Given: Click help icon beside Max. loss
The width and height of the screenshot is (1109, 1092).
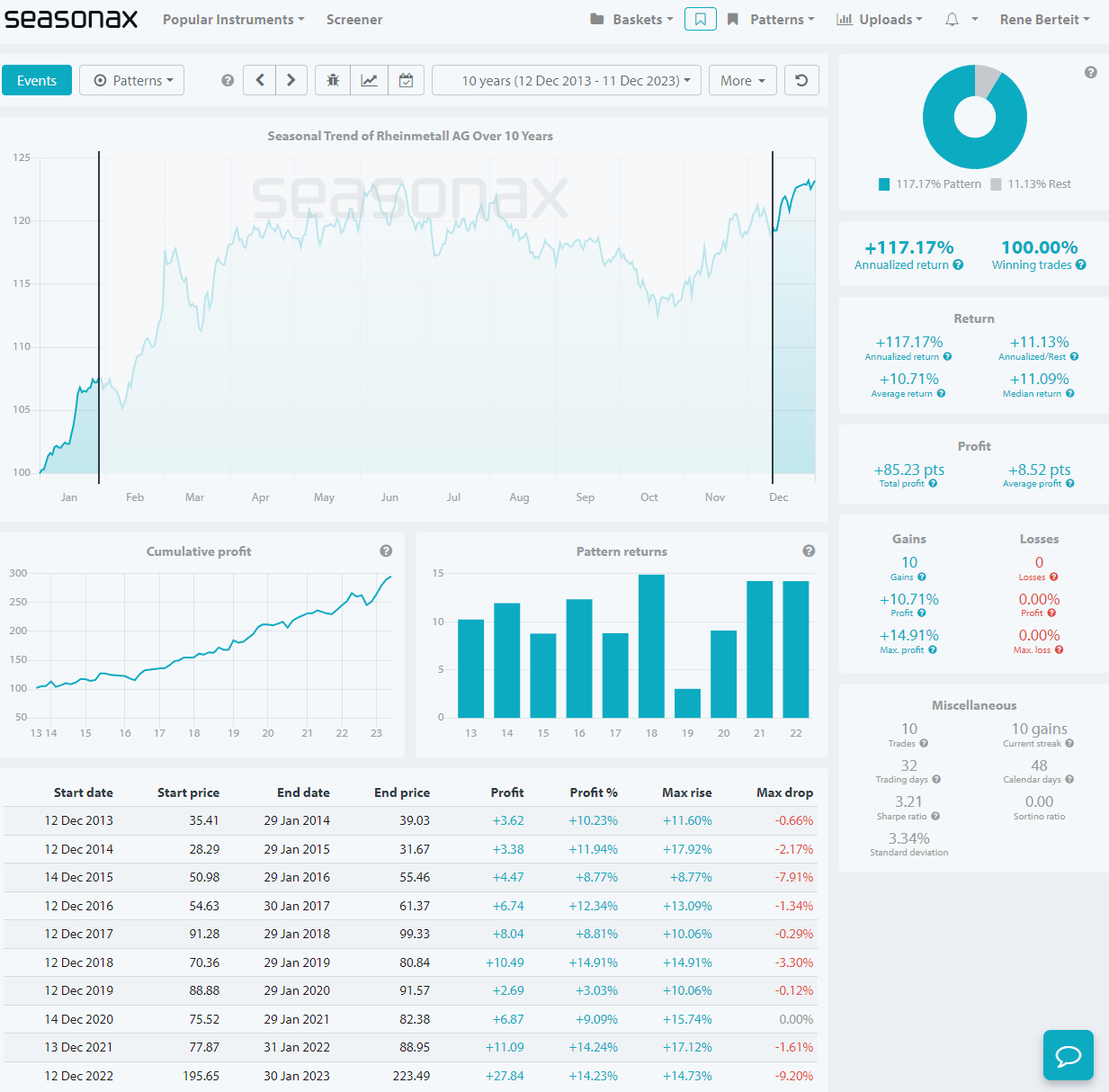Looking at the screenshot, I should click(x=1060, y=649).
